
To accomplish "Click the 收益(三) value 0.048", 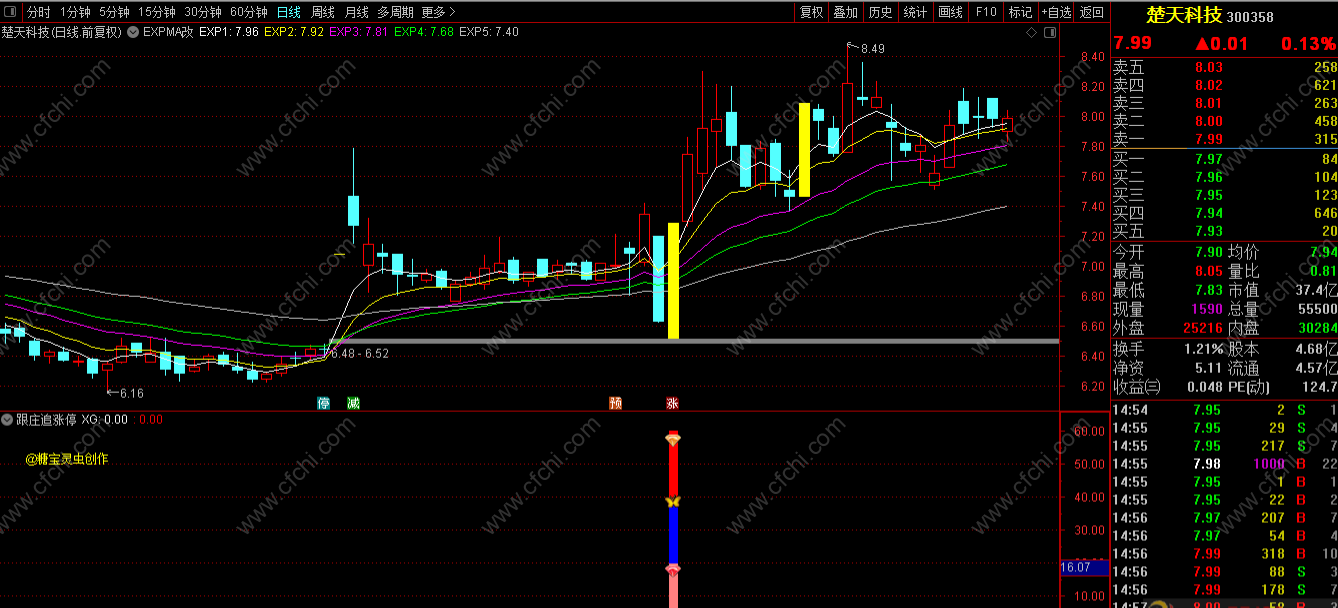I will tap(1205, 387).
